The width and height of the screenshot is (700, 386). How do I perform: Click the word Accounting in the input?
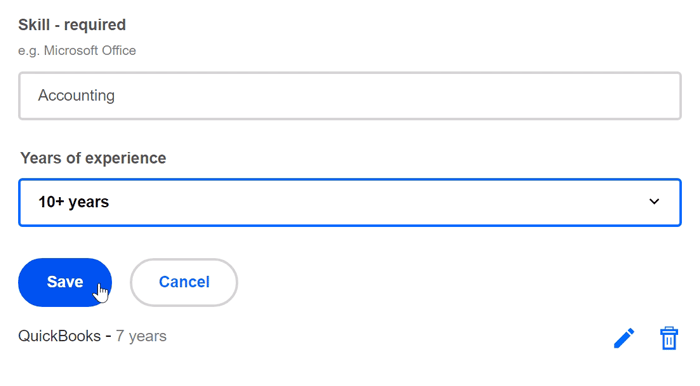click(76, 95)
